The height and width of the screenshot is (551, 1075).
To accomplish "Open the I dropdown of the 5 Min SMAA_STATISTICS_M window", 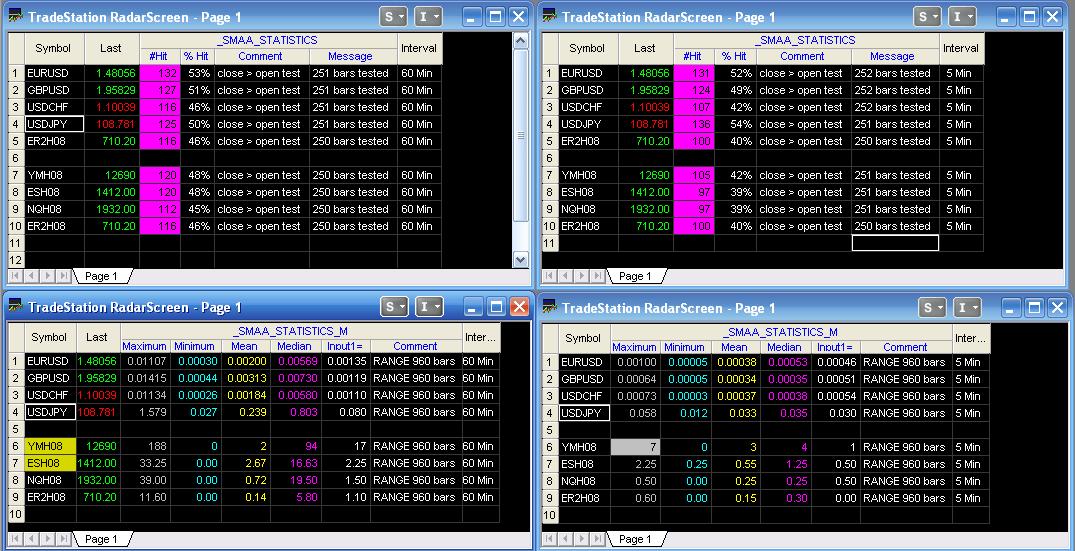I will [x=967, y=308].
